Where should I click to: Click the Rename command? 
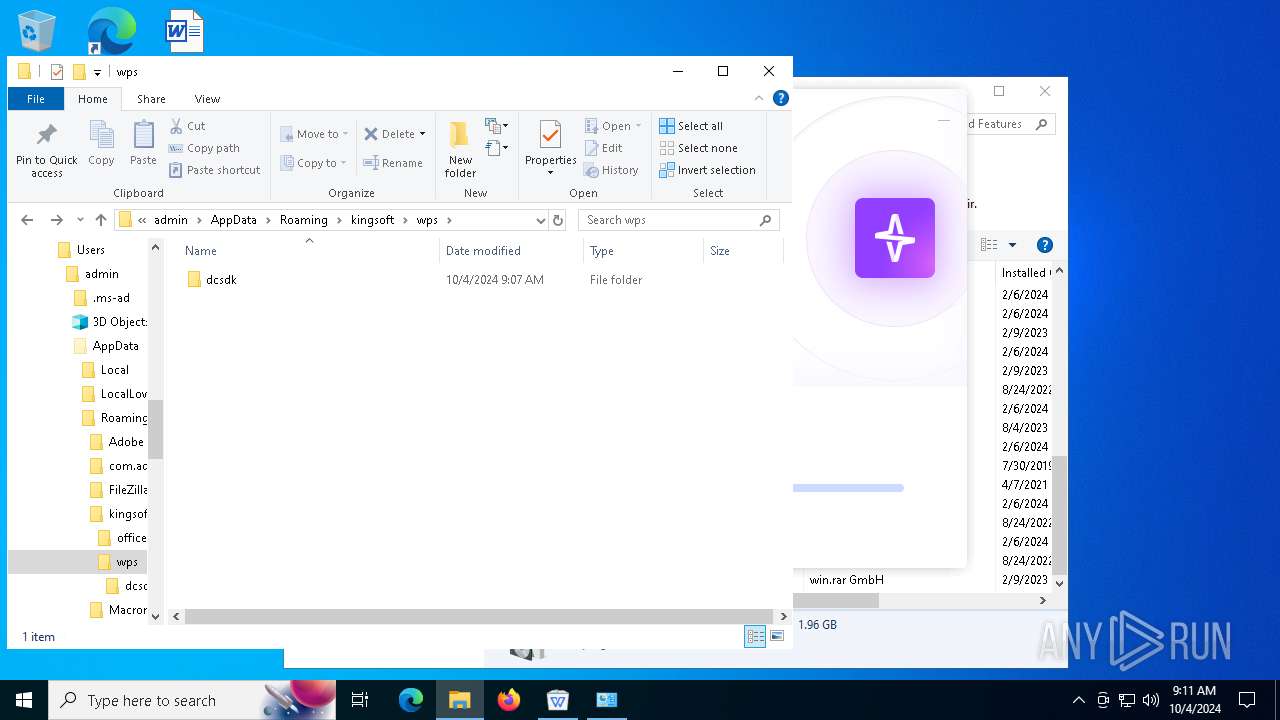point(393,163)
